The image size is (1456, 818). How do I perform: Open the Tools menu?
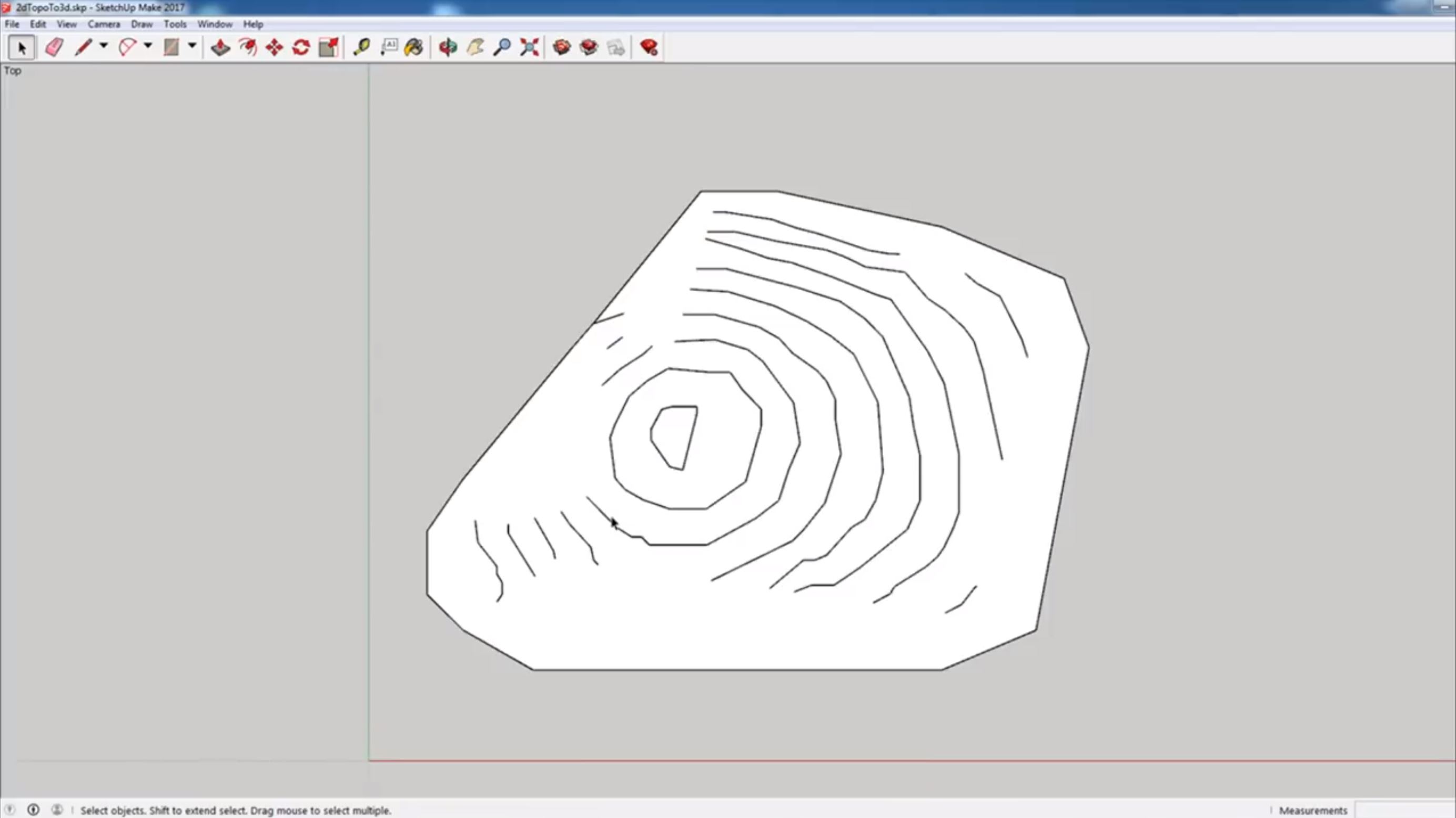(175, 24)
